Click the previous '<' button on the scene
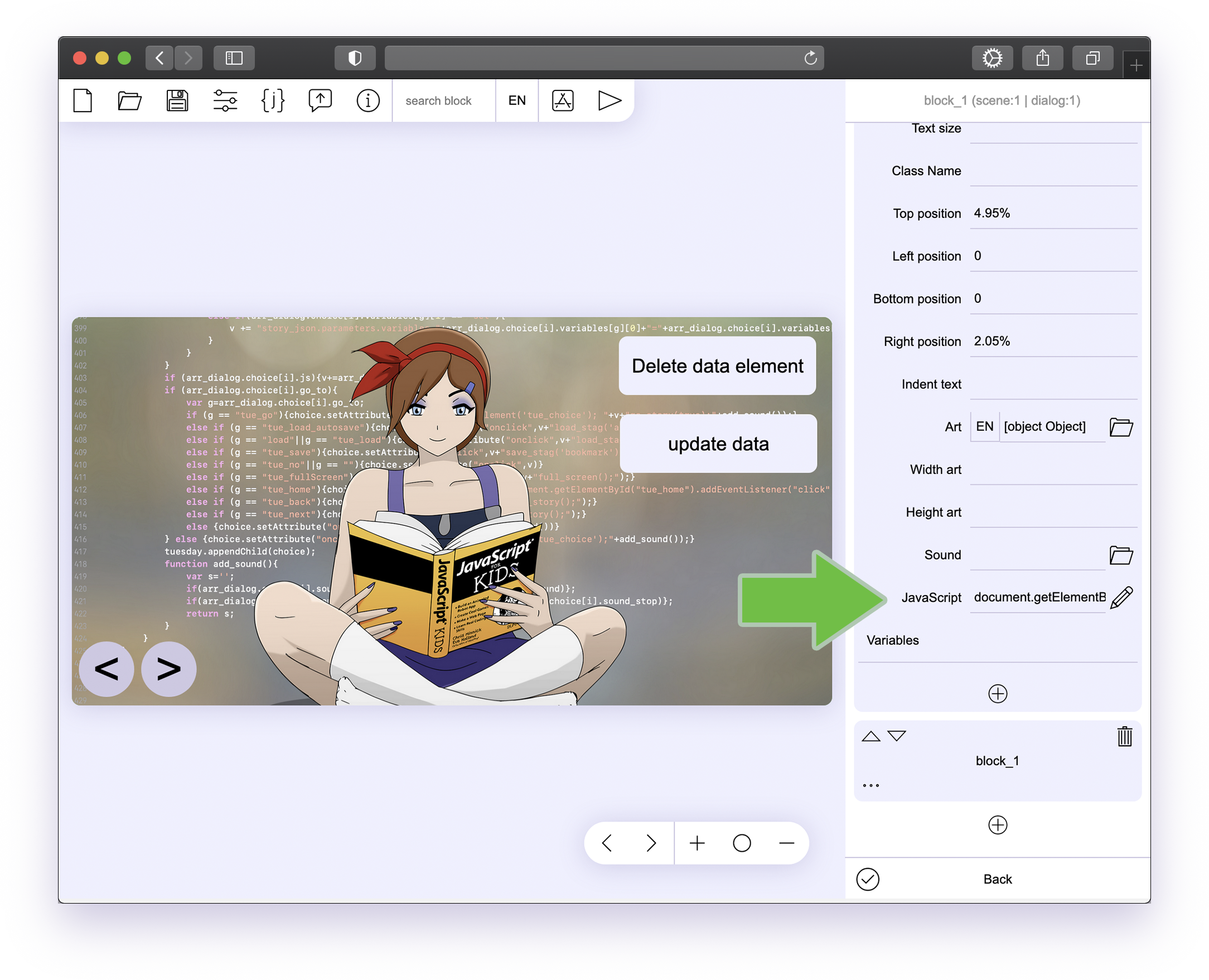The height and width of the screenshot is (980, 1209). [106, 669]
